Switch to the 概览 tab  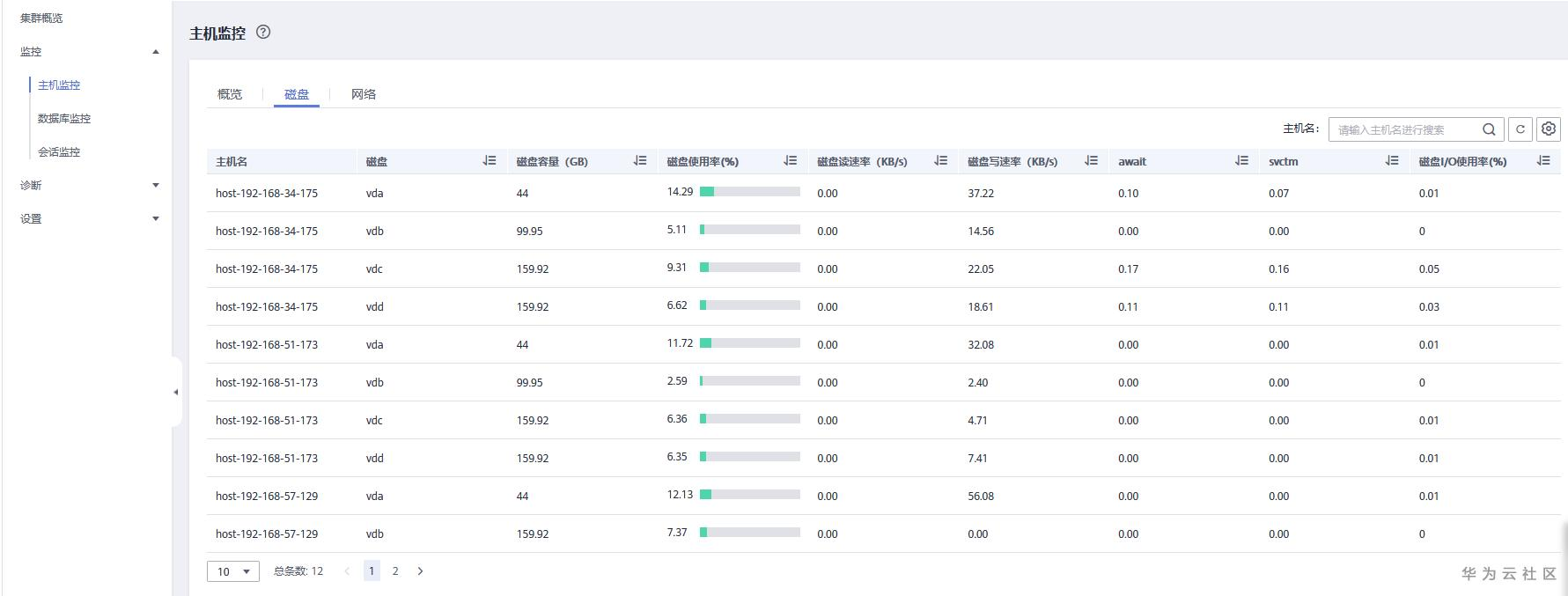[230, 94]
